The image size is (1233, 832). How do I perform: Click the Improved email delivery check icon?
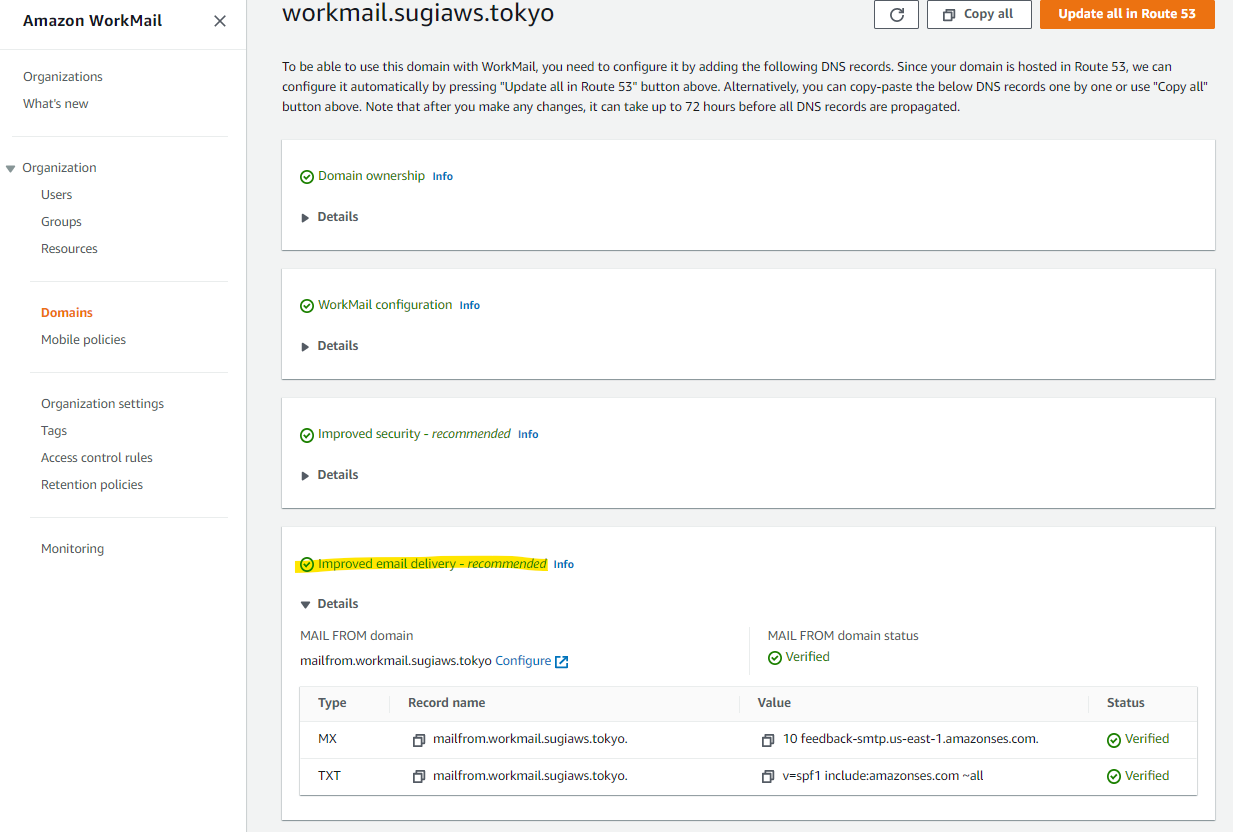pyautogui.click(x=307, y=565)
